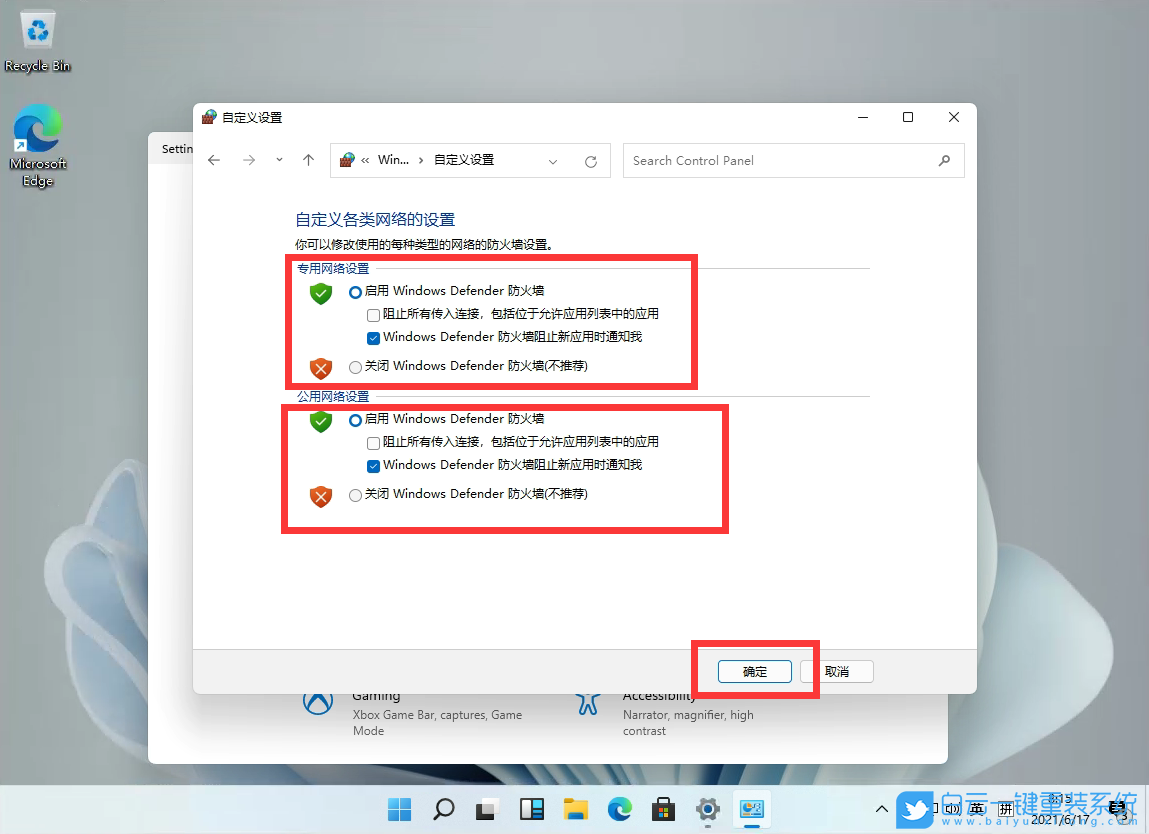The height and width of the screenshot is (834, 1149).
Task: Open File Explorer from the taskbar
Action: click(x=576, y=810)
